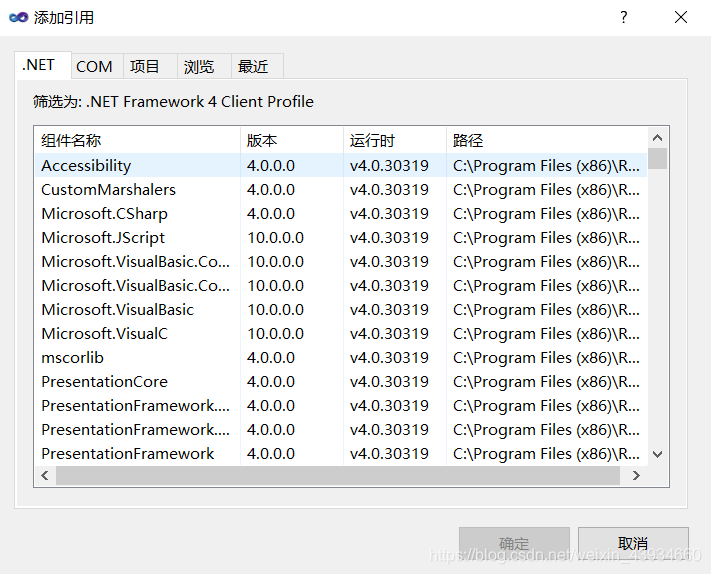
Task: Open the COM tab
Action: click(97, 67)
